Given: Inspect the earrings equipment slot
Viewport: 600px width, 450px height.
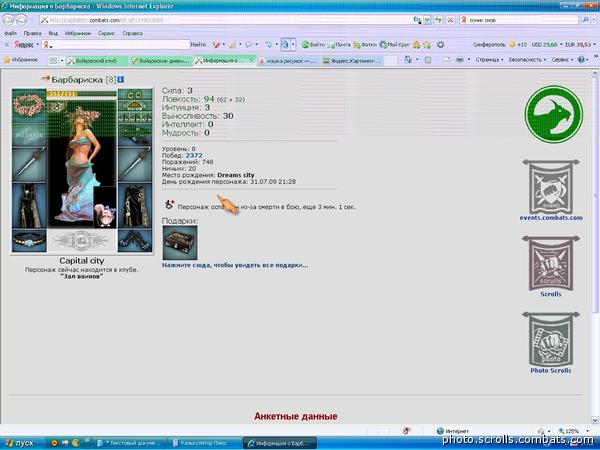Looking at the screenshot, I should click(135, 94).
